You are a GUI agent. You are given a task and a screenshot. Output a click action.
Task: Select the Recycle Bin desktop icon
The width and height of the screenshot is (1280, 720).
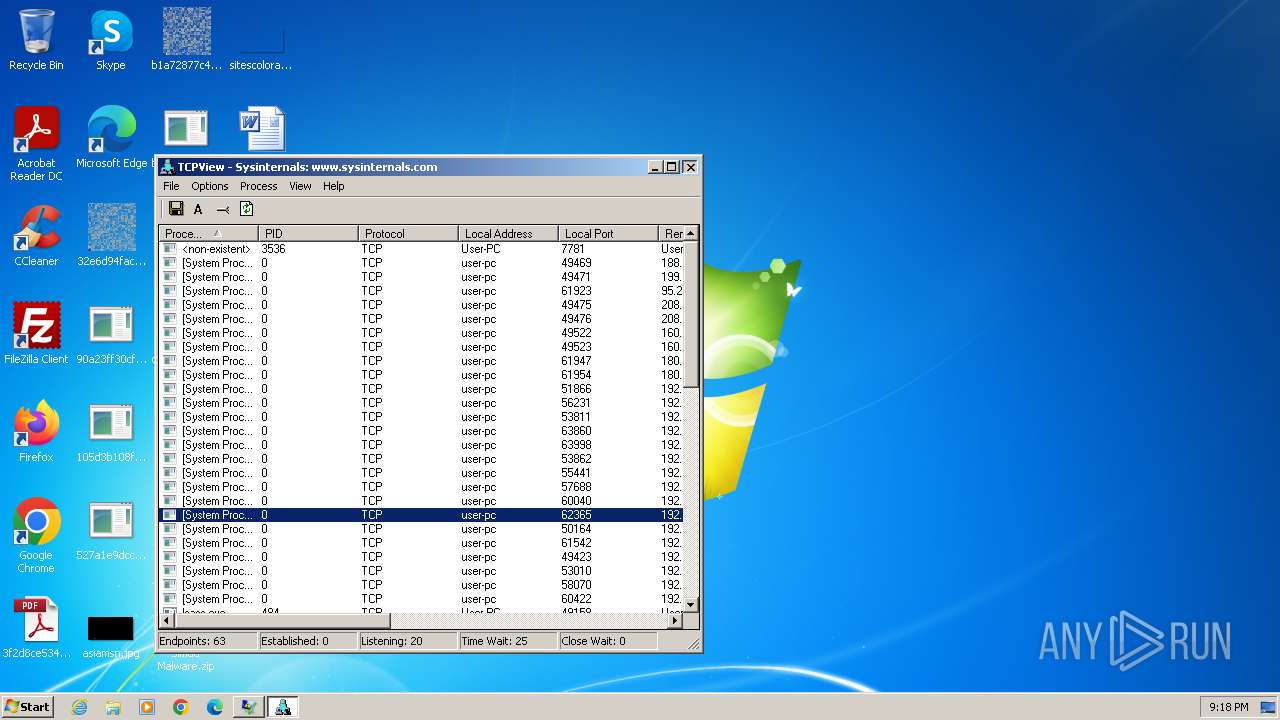(36, 40)
